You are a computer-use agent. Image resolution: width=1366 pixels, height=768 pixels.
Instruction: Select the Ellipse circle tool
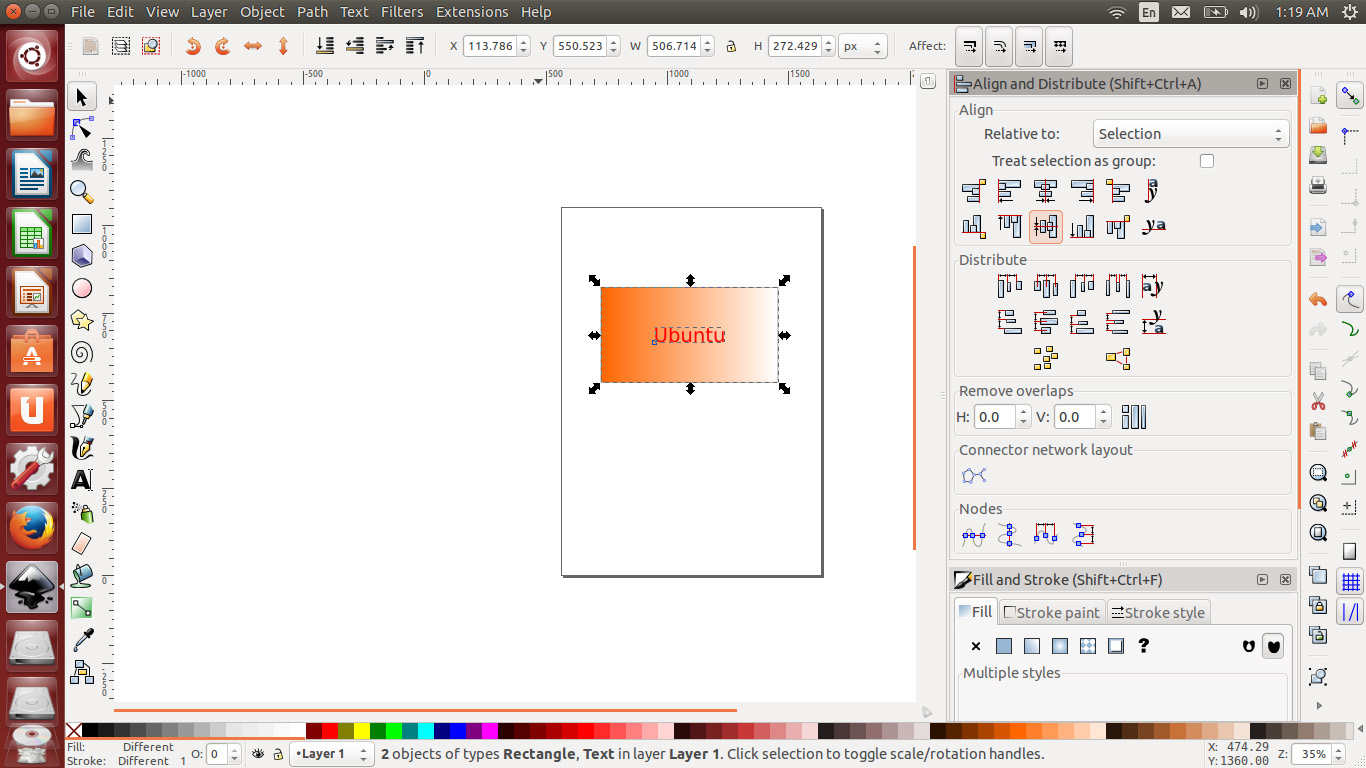[x=82, y=288]
